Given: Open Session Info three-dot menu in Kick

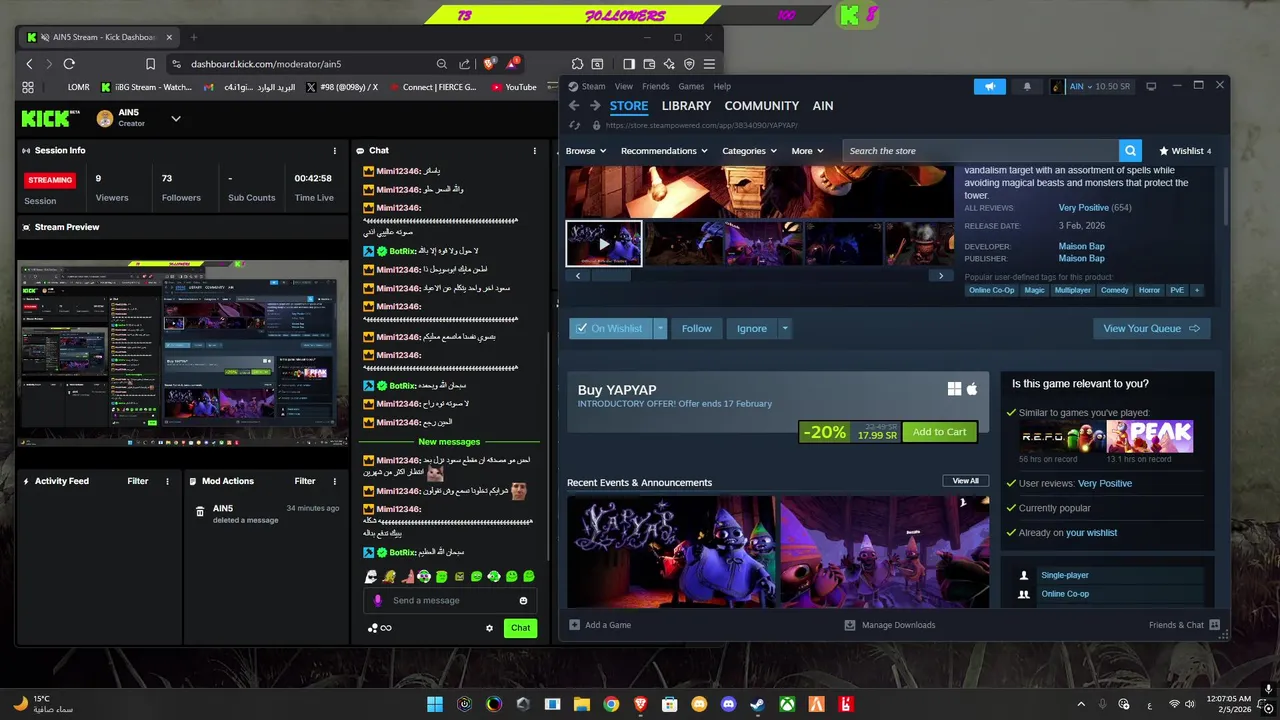Looking at the screenshot, I should click(x=335, y=151).
